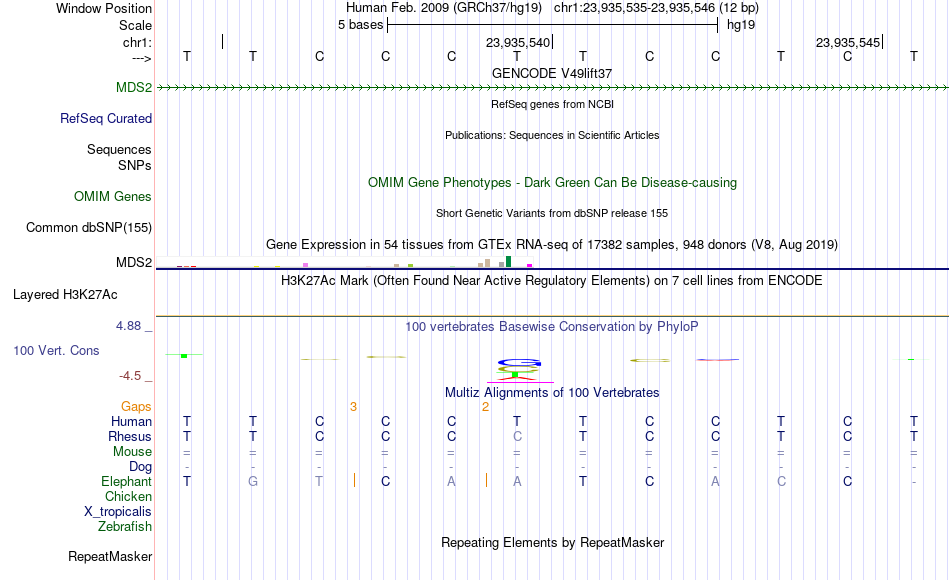
Task: Click the tall PhyloP conservation logo at center
Action: [x=519, y=370]
